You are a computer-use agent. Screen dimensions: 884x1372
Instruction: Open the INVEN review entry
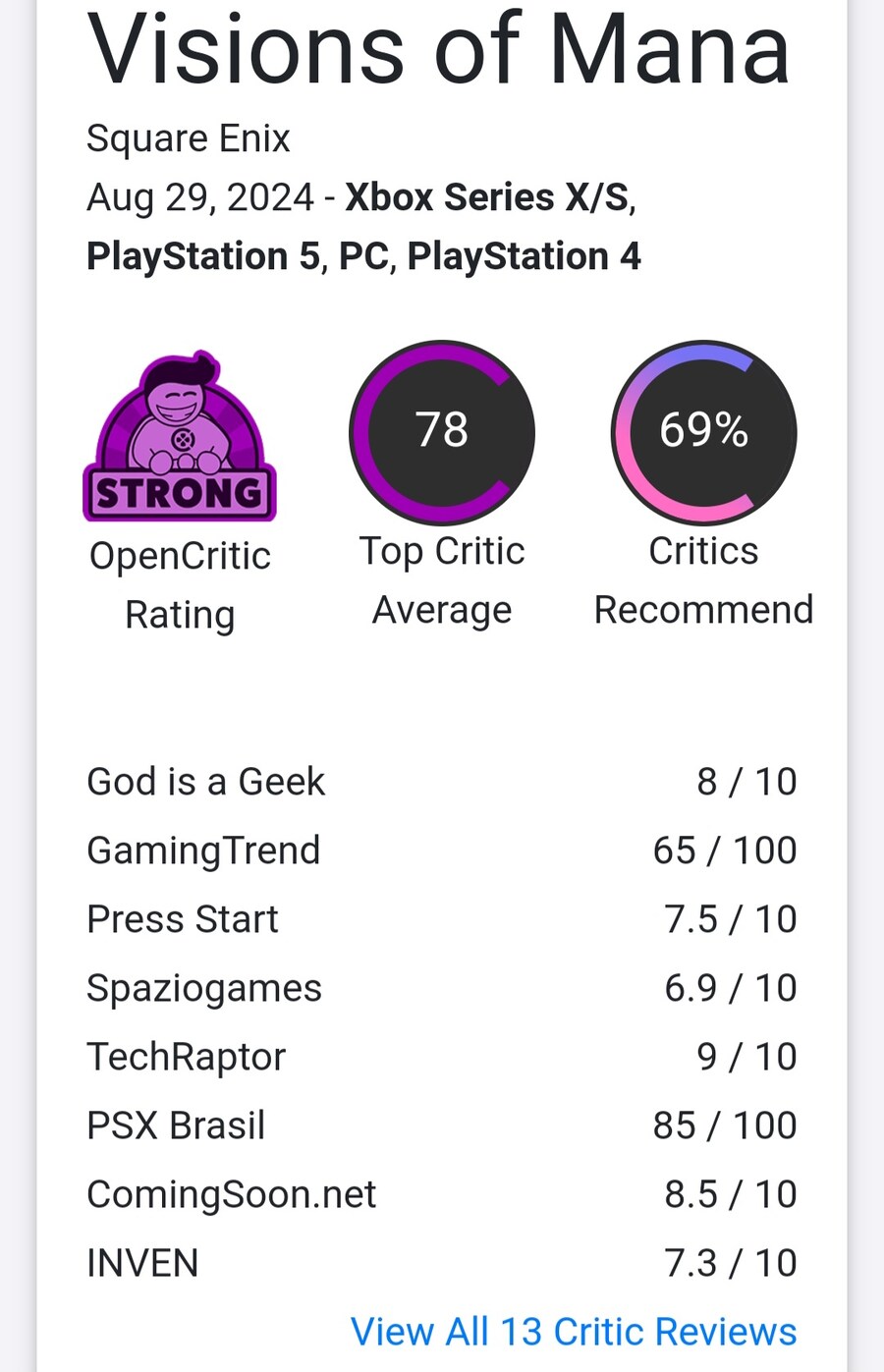[x=142, y=1263]
